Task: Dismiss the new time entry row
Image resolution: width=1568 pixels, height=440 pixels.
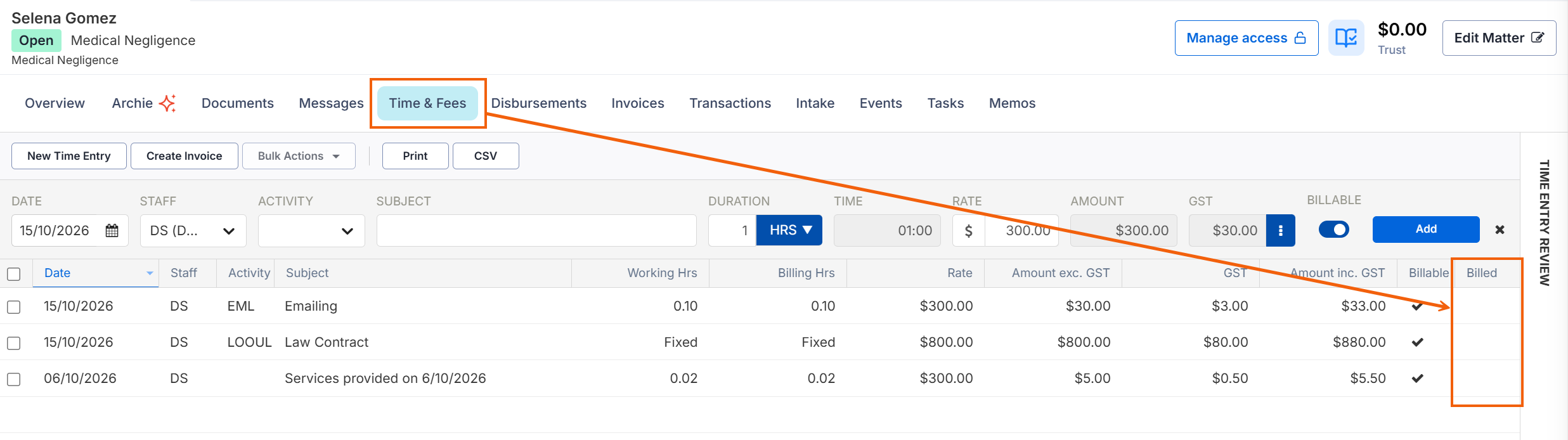Action: tap(1500, 230)
